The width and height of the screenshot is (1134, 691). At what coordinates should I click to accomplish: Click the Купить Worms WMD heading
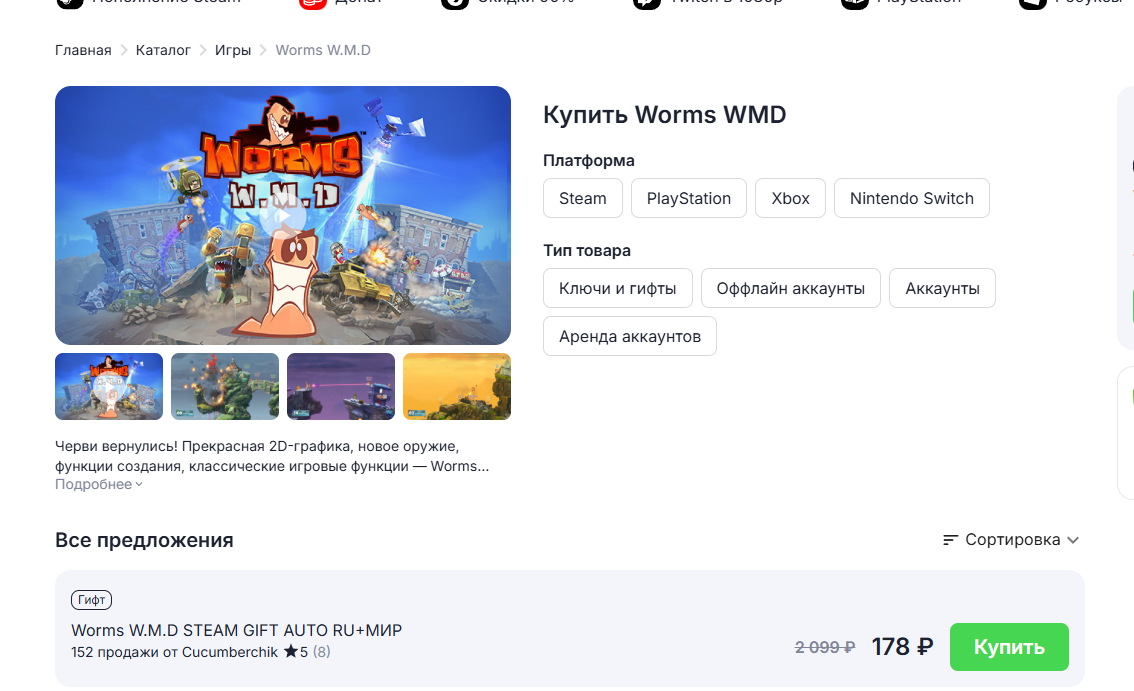665,114
